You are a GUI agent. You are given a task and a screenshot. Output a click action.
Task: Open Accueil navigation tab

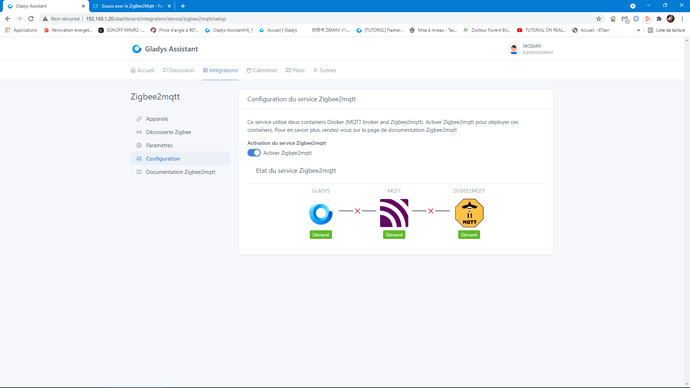[143, 70]
